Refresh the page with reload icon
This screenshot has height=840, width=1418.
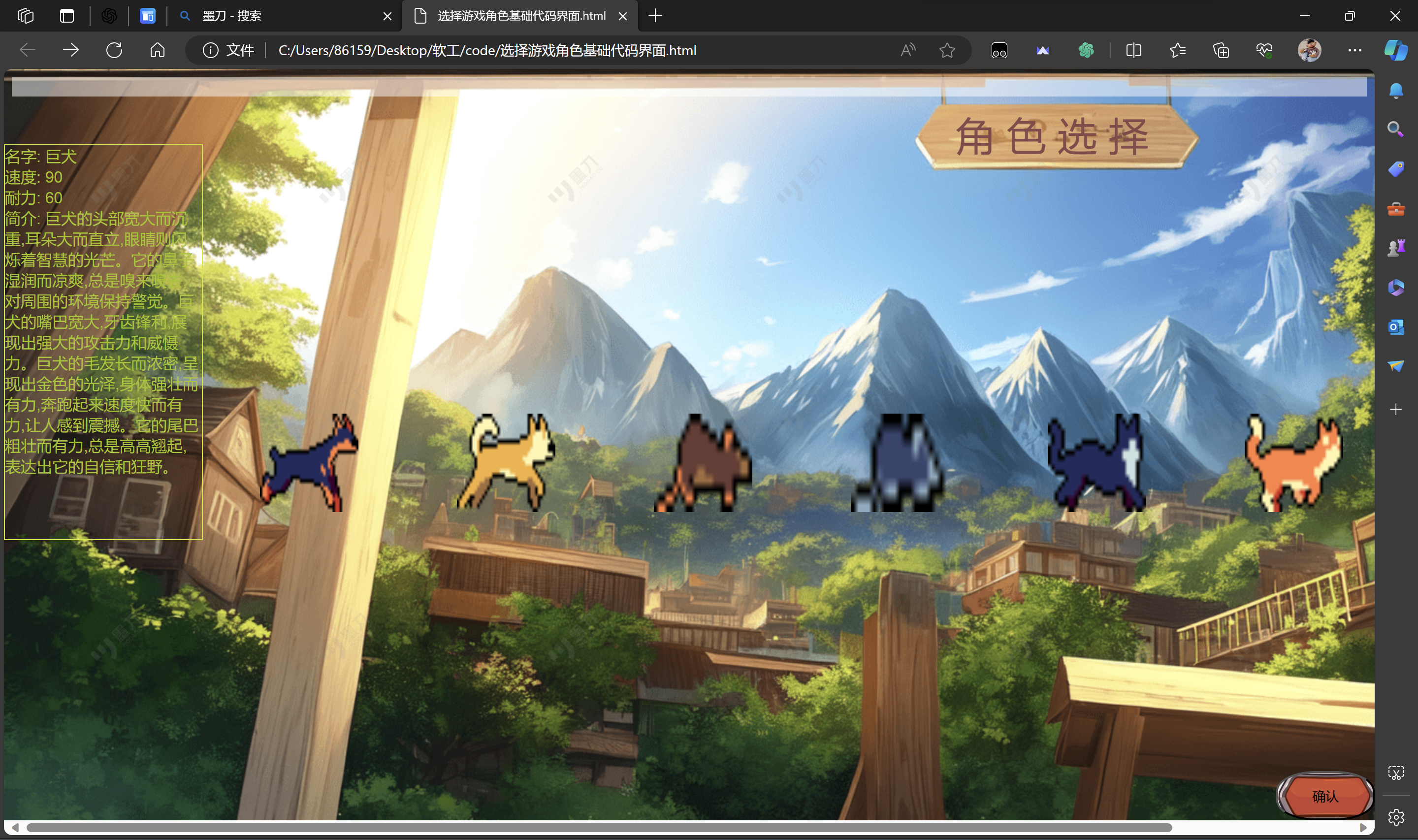click(x=114, y=50)
